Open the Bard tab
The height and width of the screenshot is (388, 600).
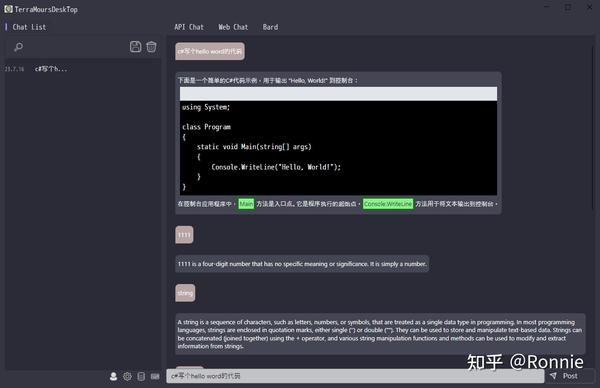click(x=270, y=27)
